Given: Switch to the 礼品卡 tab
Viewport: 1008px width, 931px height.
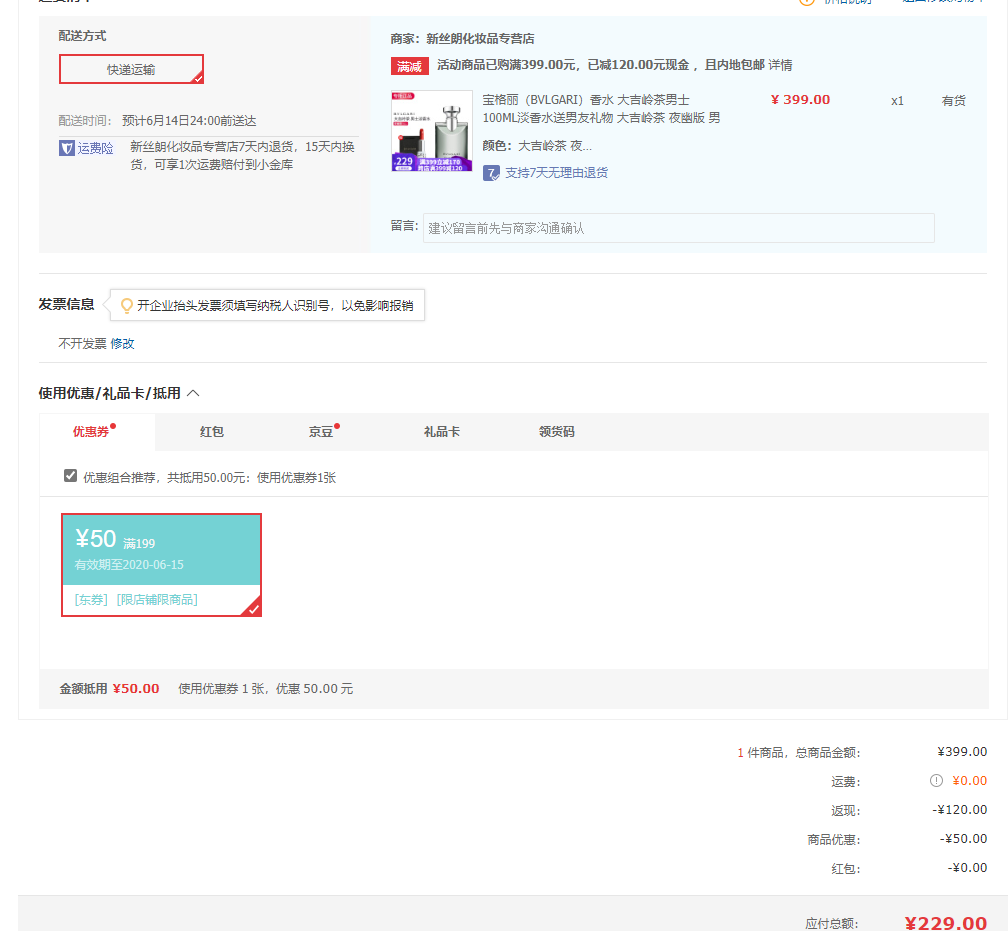Looking at the screenshot, I should coord(442,431).
